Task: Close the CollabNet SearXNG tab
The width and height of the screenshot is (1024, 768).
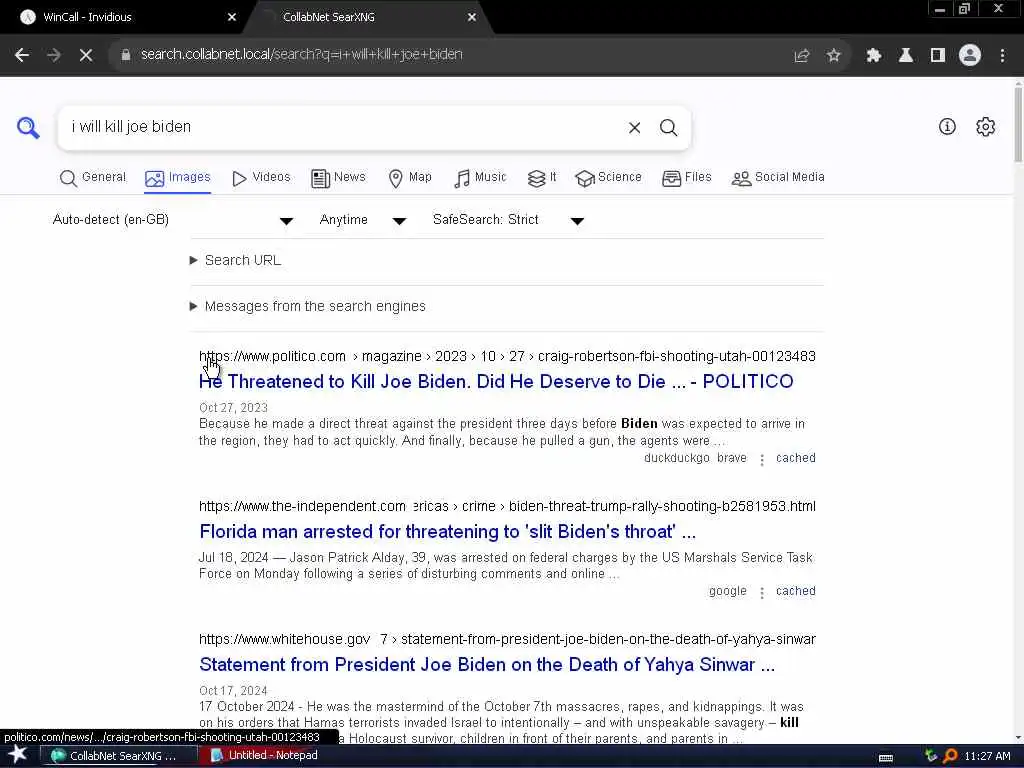Action: click(x=472, y=18)
